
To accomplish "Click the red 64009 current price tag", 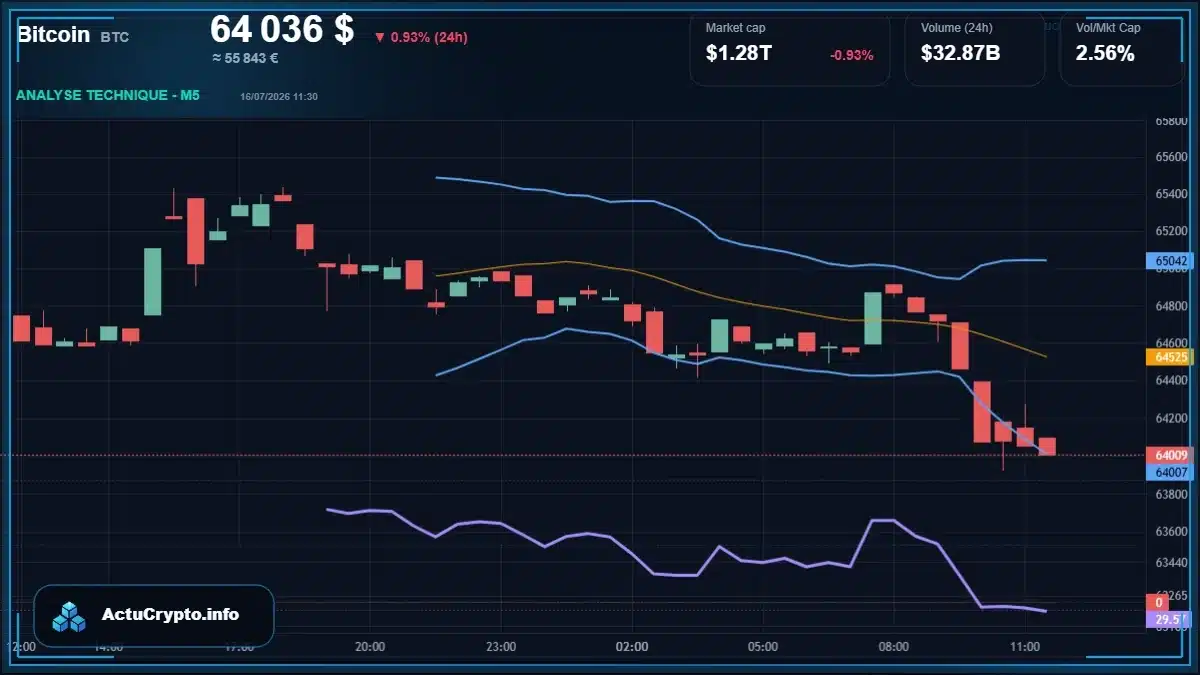I will click(1171, 455).
